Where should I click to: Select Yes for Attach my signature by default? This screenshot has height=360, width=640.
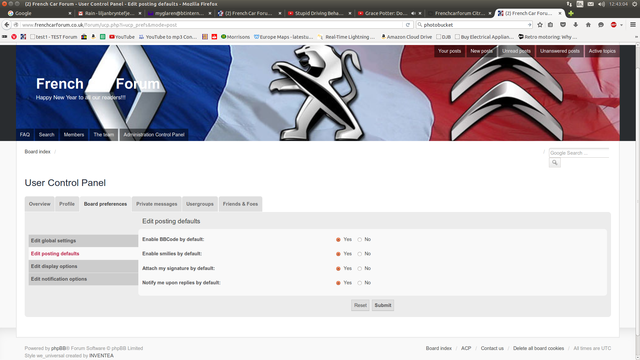pyautogui.click(x=338, y=269)
